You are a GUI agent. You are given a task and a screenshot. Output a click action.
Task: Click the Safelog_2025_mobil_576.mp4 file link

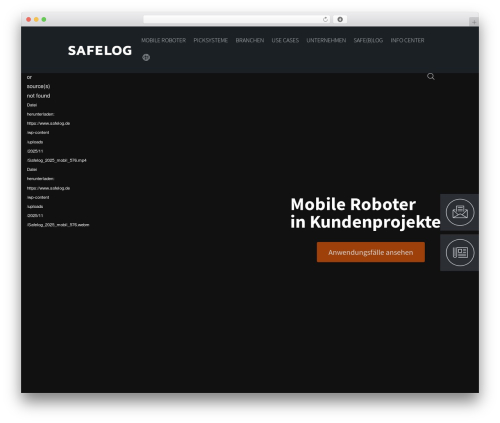[57, 160]
